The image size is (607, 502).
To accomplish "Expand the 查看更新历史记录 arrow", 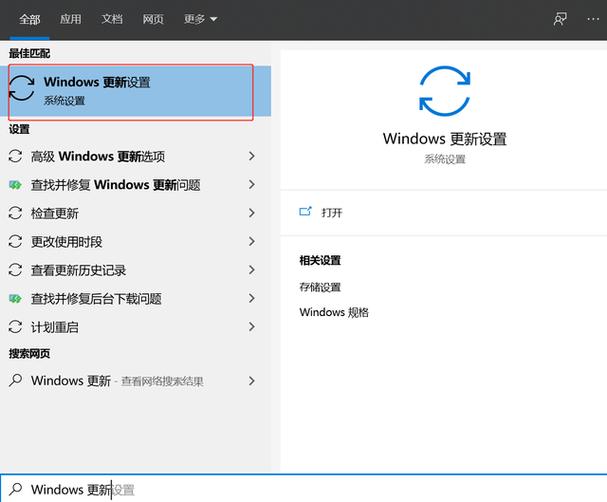I will tap(252, 270).
